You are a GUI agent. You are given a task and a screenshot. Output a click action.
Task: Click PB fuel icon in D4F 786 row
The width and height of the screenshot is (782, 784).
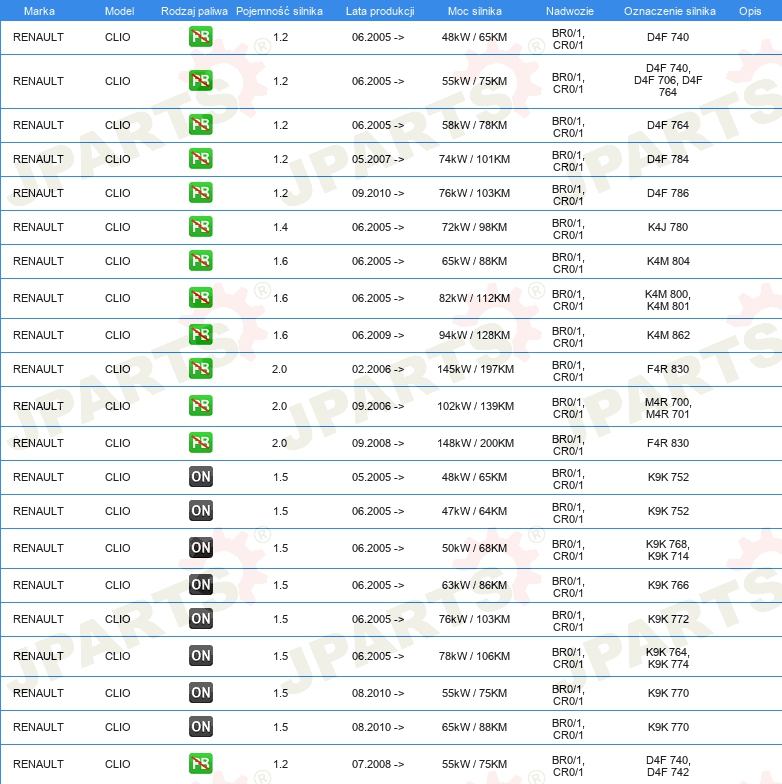(x=200, y=193)
